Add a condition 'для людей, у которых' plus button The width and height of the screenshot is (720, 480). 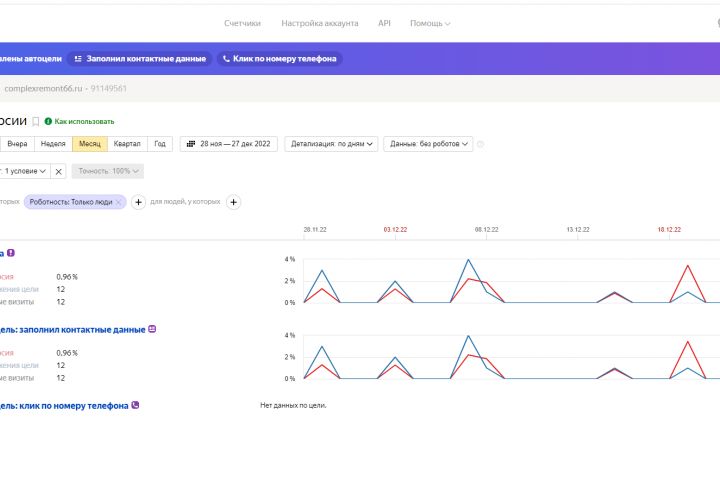coord(234,202)
